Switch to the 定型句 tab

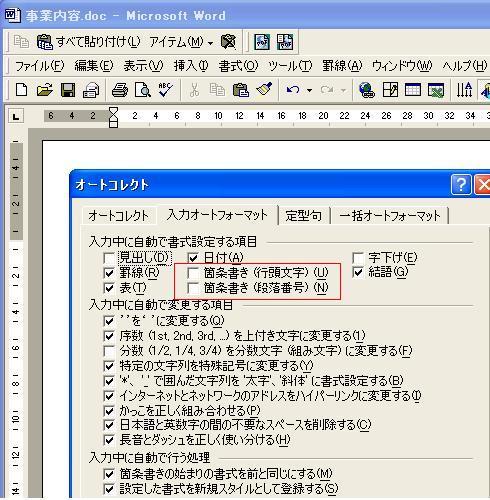pyautogui.click(x=303, y=216)
